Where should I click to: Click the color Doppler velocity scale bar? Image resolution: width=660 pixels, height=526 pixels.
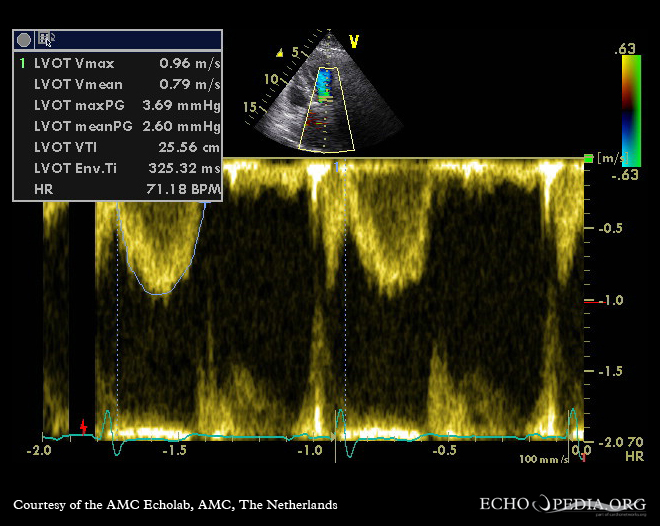coord(630,110)
